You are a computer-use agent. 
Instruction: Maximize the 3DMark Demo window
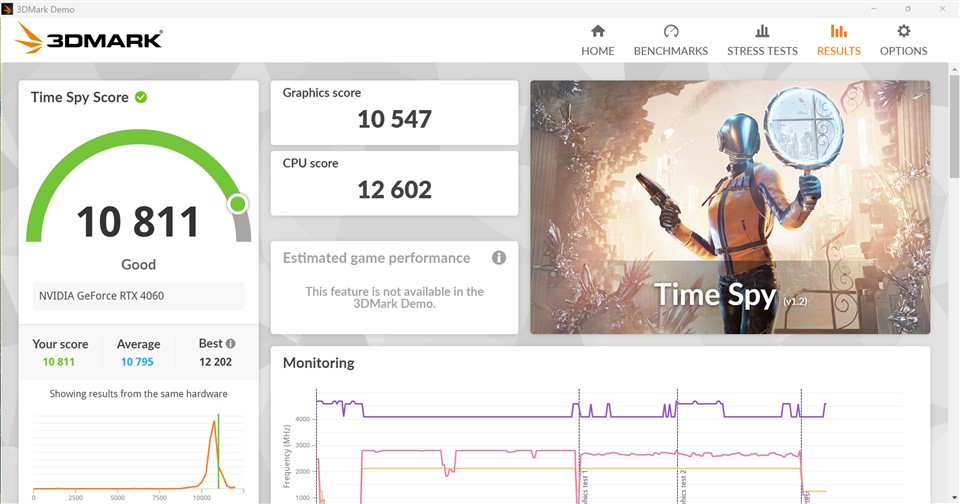pyautogui.click(x=907, y=8)
